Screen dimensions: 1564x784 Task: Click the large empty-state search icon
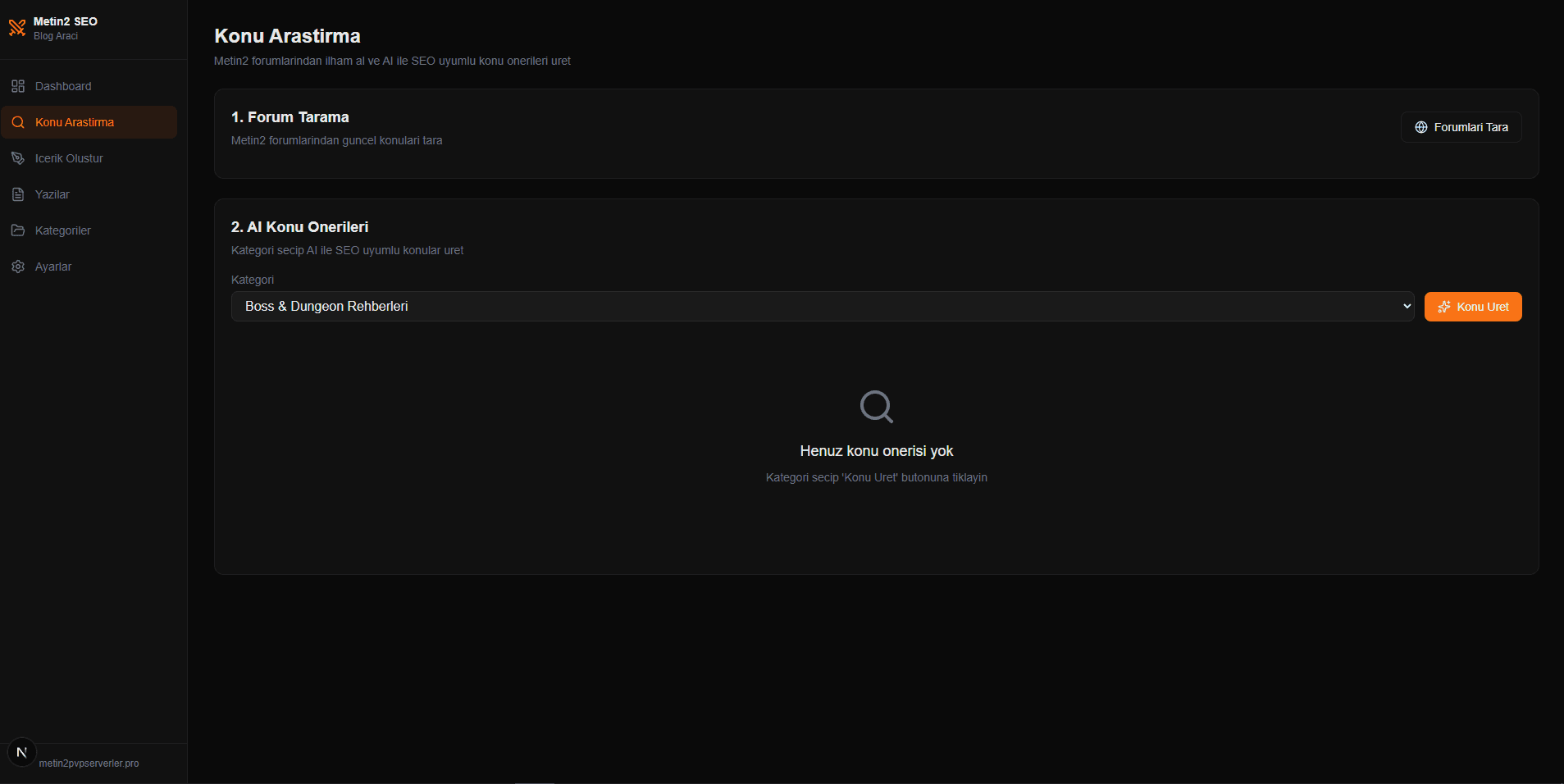[x=876, y=406]
